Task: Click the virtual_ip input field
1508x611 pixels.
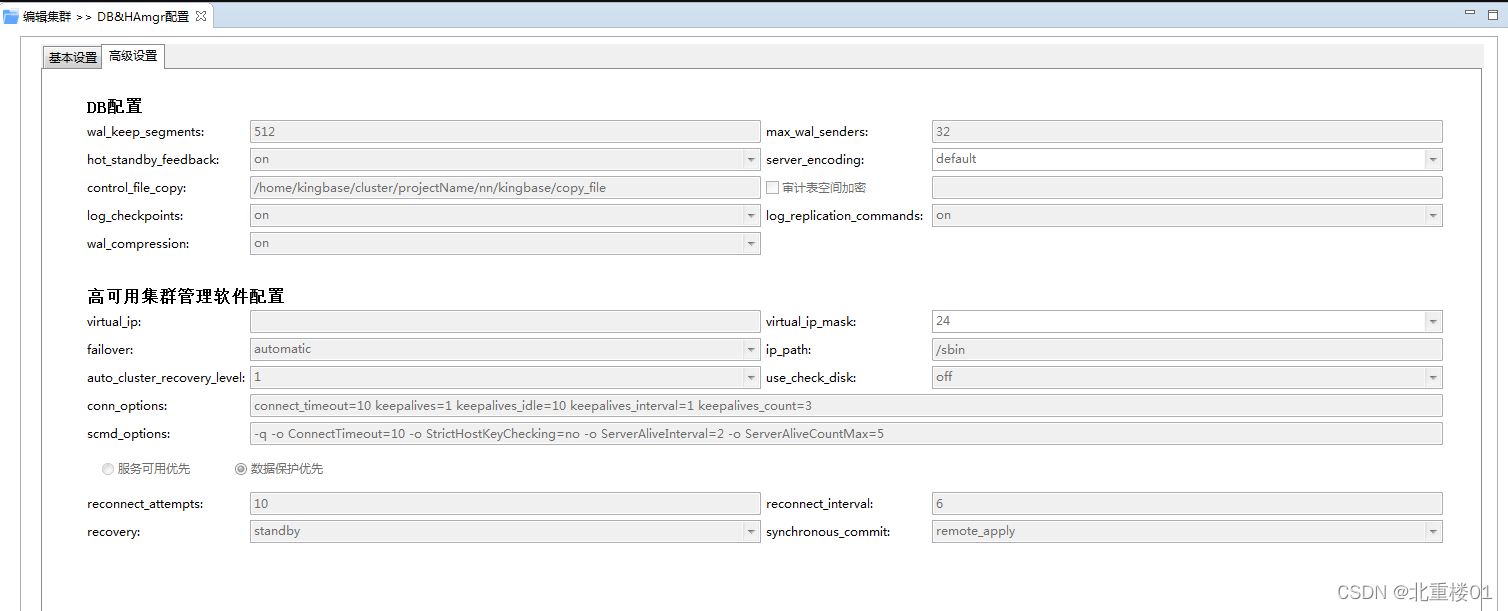Action: coord(505,321)
